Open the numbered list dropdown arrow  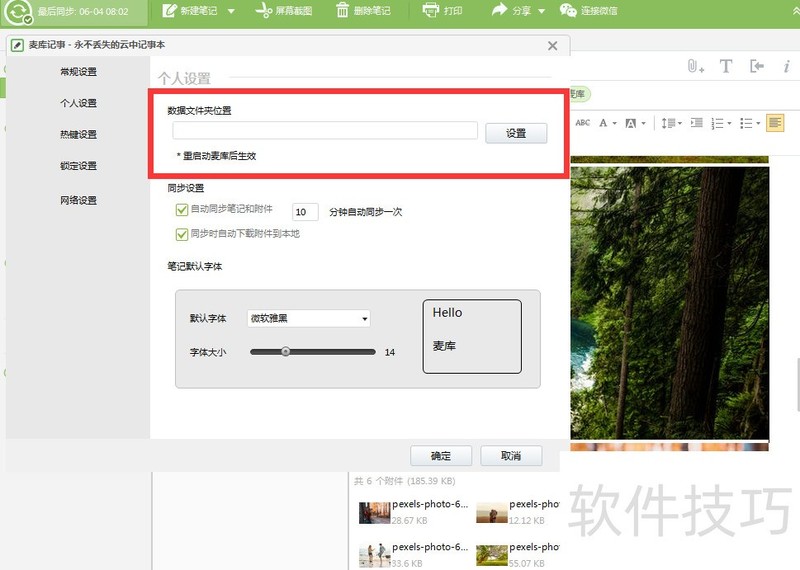tap(730, 123)
